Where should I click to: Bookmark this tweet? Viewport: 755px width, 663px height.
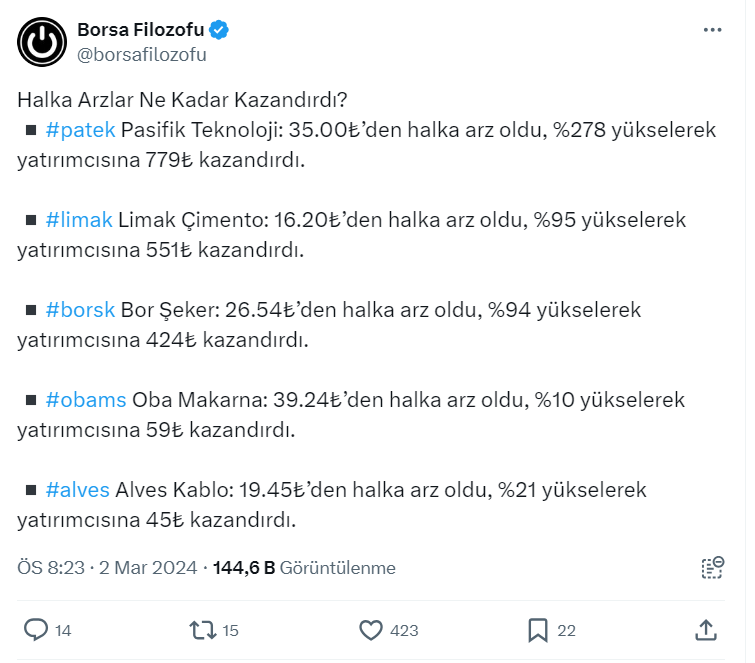pyautogui.click(x=538, y=629)
